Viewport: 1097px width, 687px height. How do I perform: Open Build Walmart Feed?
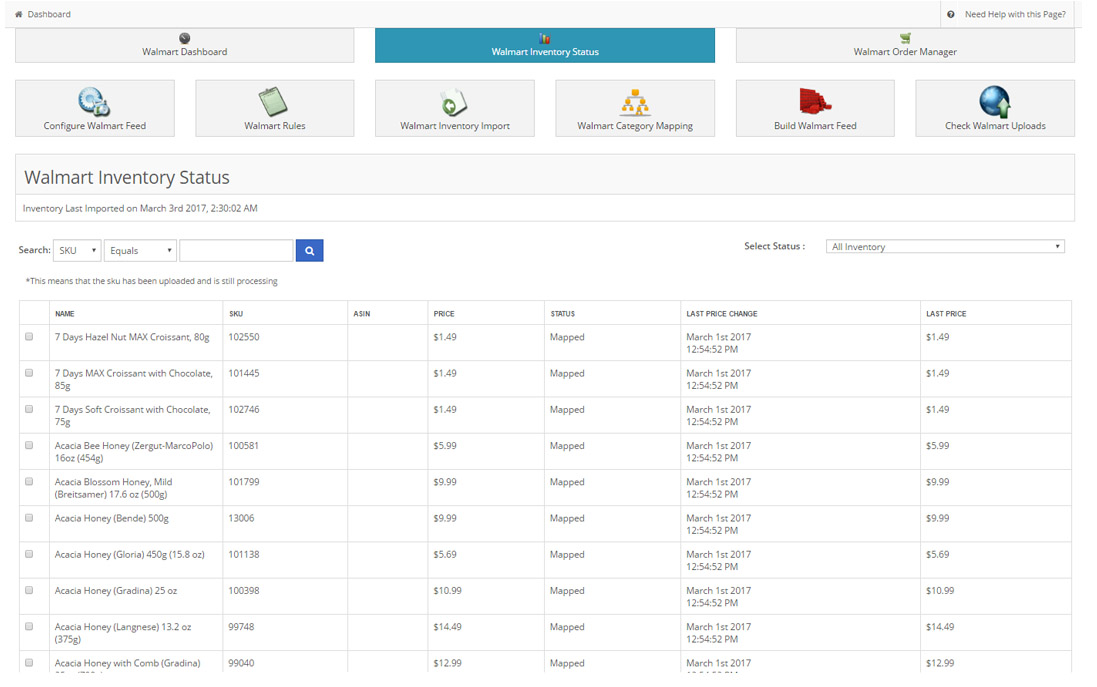point(815,108)
